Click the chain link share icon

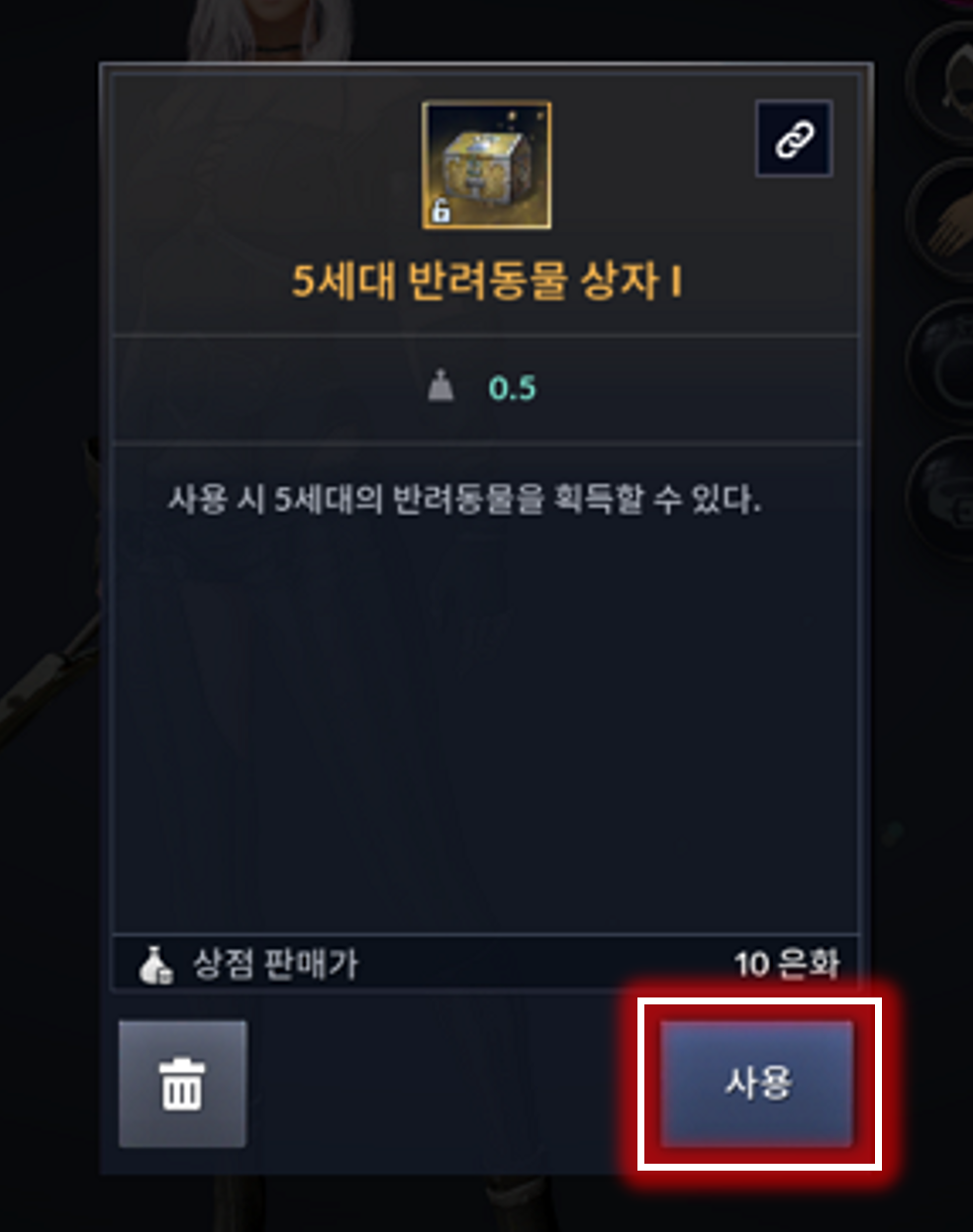click(x=794, y=140)
